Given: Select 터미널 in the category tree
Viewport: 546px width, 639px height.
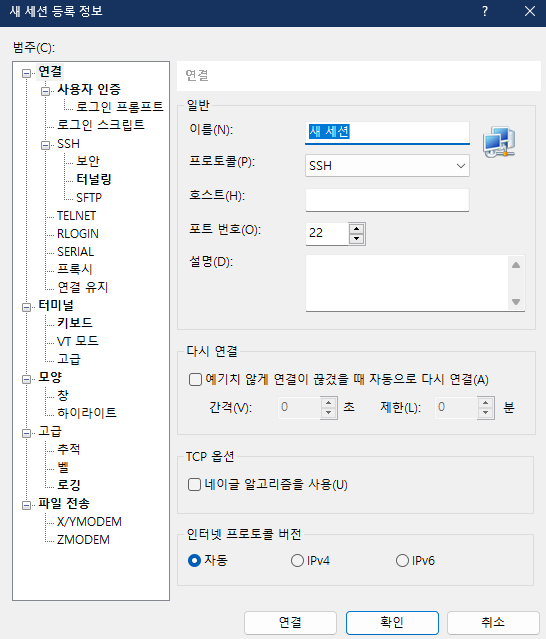Looking at the screenshot, I should click(x=56, y=305).
